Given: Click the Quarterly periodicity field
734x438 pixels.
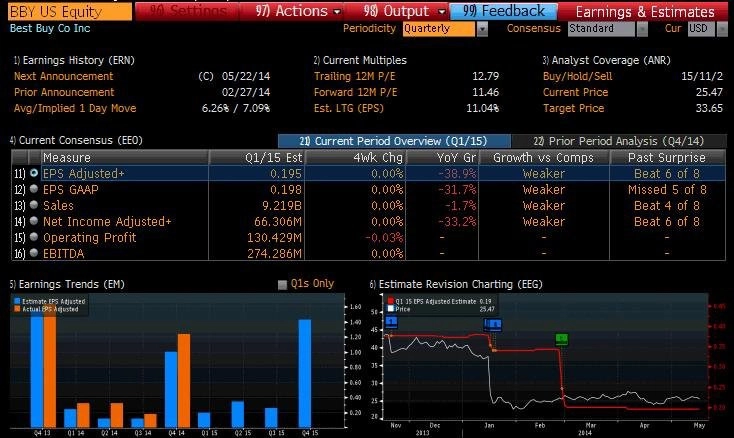Looking at the screenshot, I should (439, 29).
